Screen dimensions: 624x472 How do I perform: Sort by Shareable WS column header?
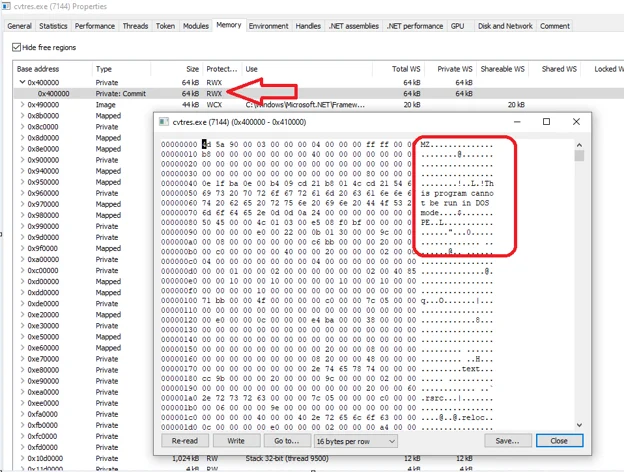click(x=502, y=69)
